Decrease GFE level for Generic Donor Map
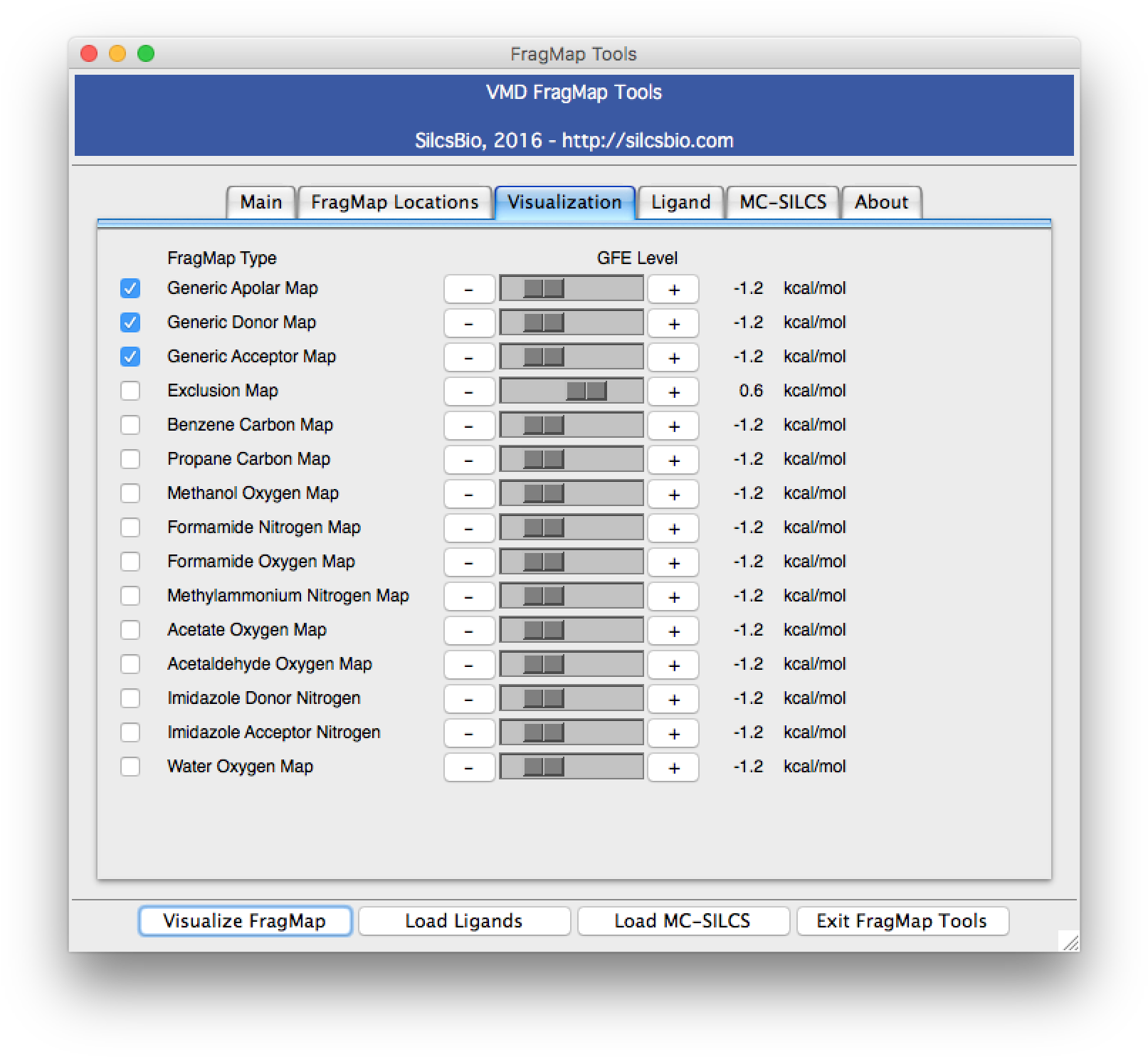The height and width of the screenshot is (1057, 1148). (469, 323)
